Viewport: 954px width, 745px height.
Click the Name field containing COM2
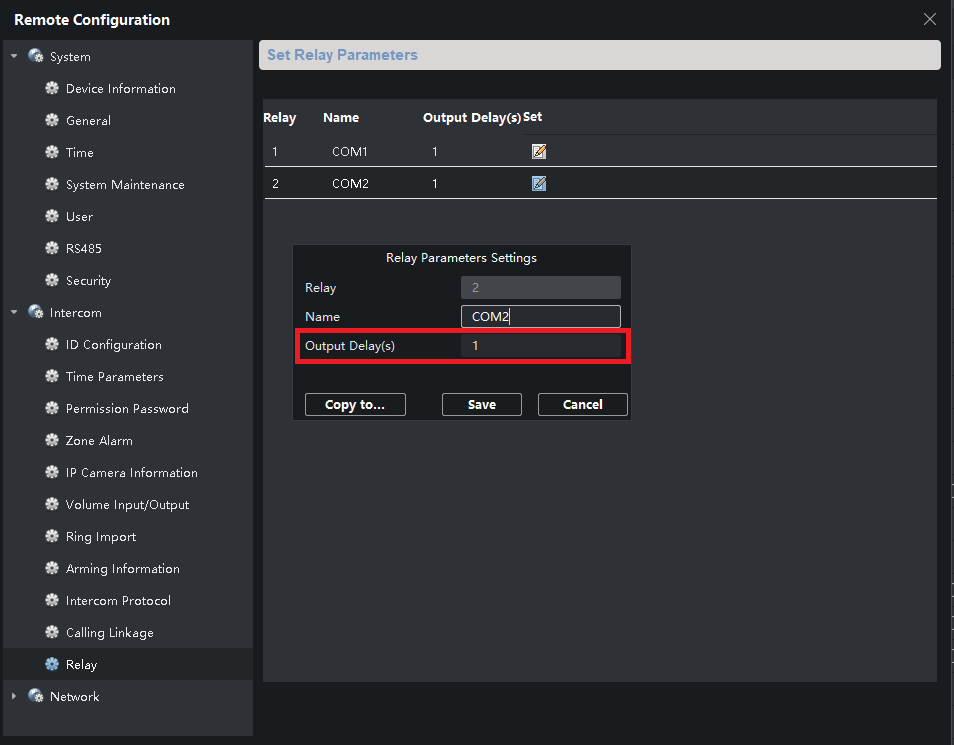(540, 317)
